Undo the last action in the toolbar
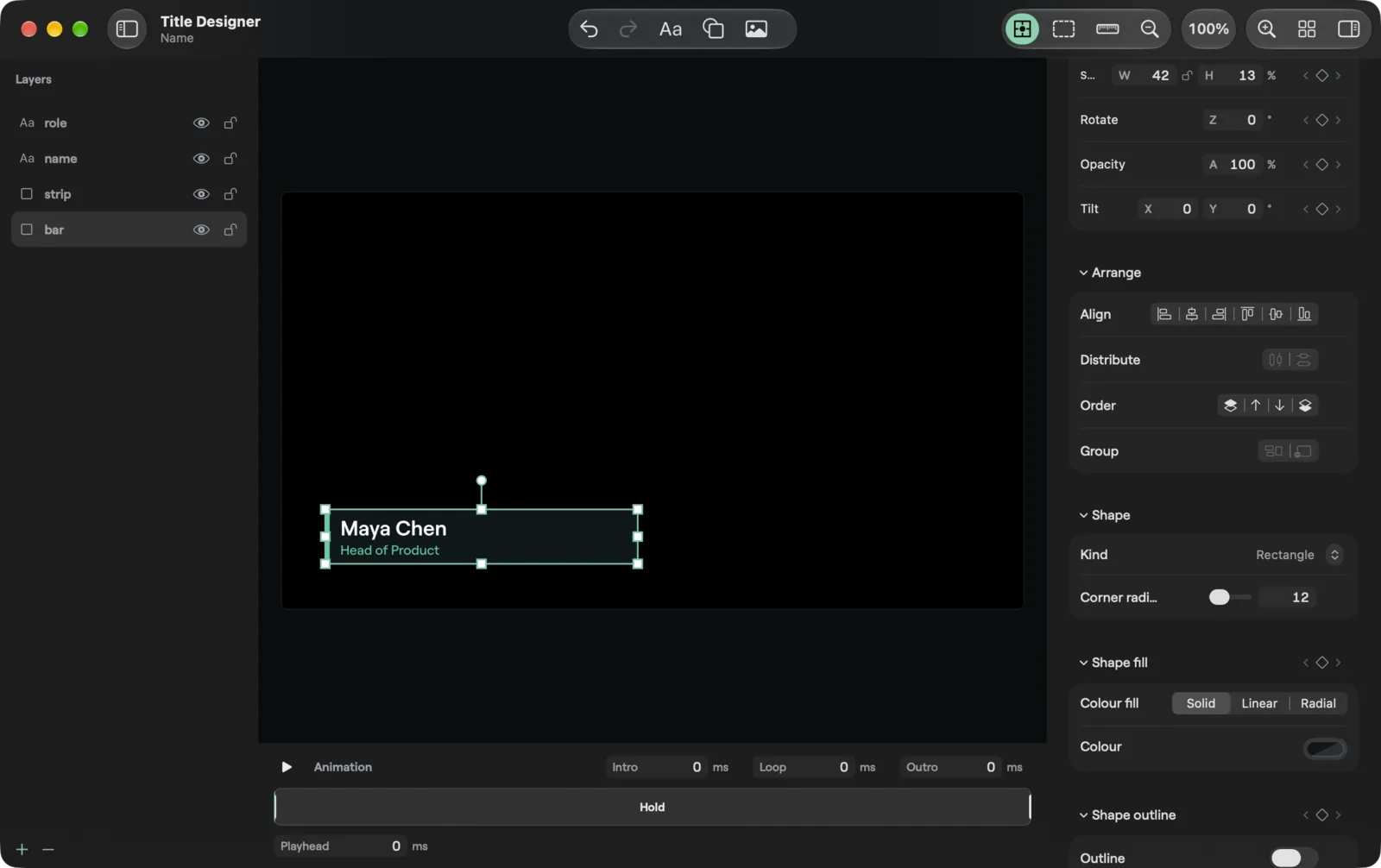The height and width of the screenshot is (868, 1381). pos(589,29)
